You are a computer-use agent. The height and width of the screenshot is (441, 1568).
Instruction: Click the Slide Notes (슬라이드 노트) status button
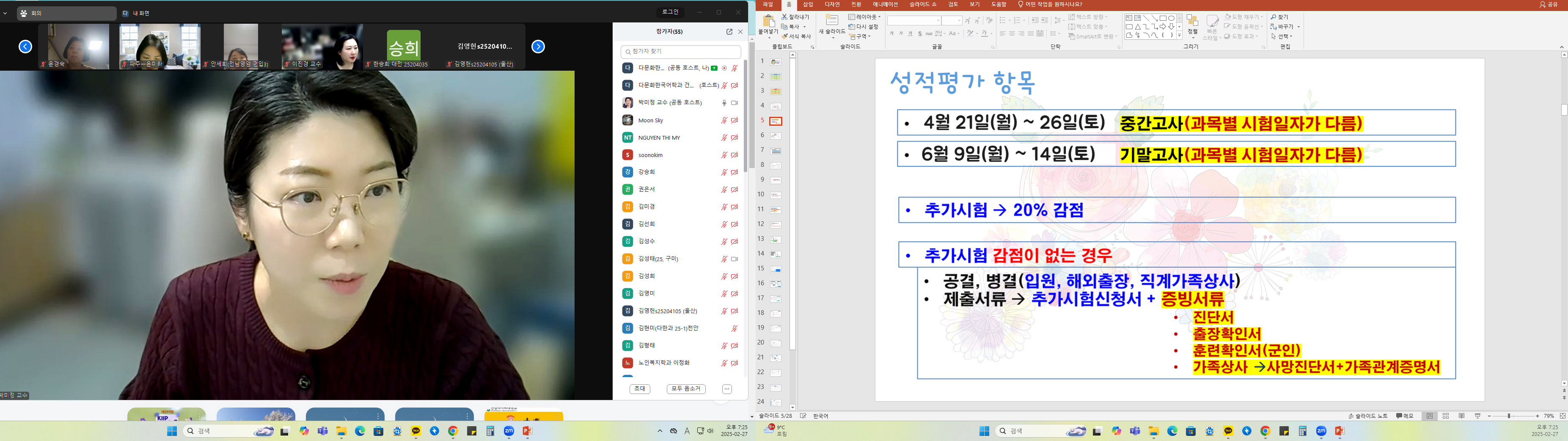coord(1368,416)
